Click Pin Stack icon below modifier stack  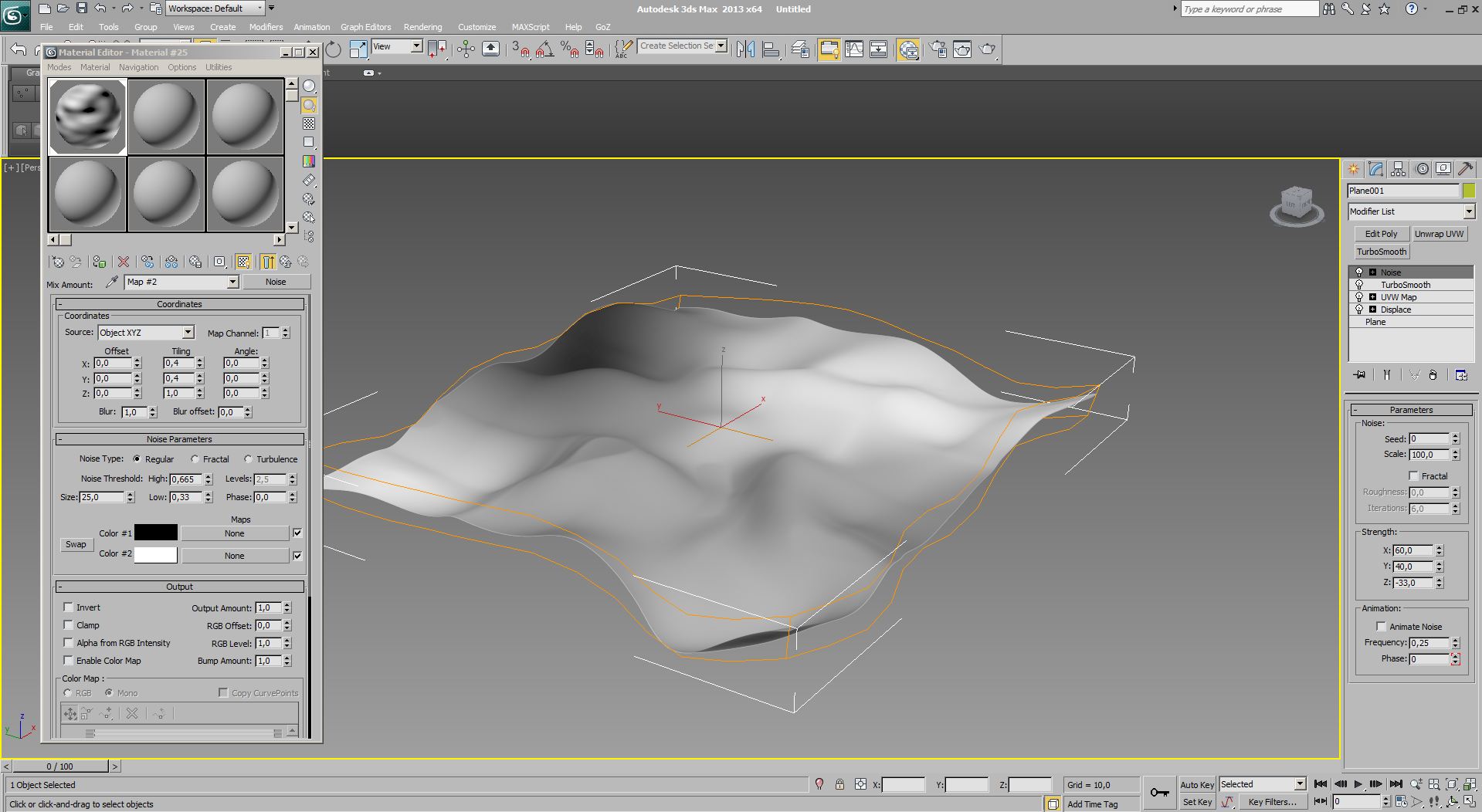(x=1359, y=375)
